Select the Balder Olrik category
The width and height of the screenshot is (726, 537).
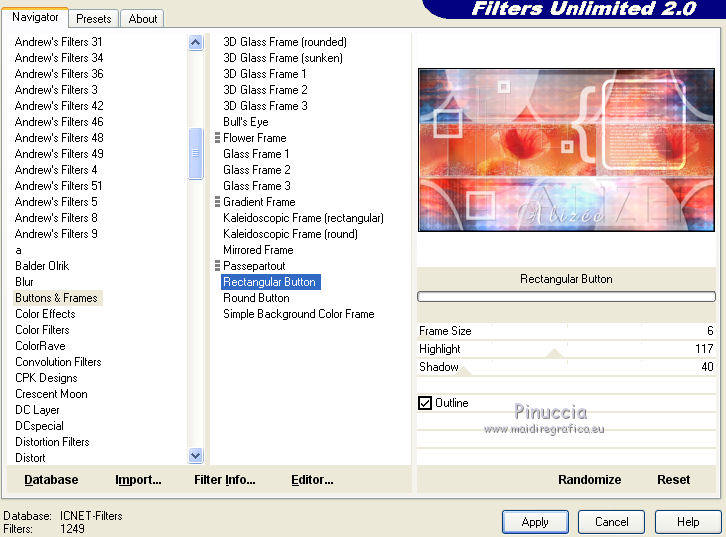tap(42, 266)
